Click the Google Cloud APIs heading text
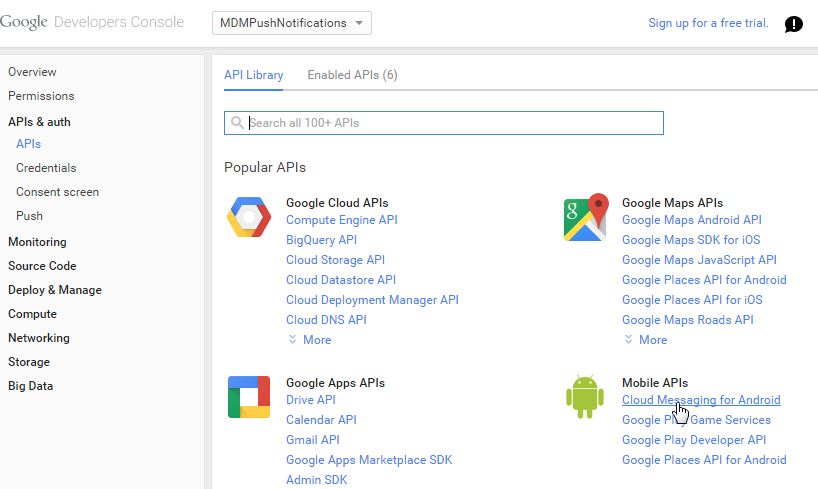 click(x=337, y=203)
